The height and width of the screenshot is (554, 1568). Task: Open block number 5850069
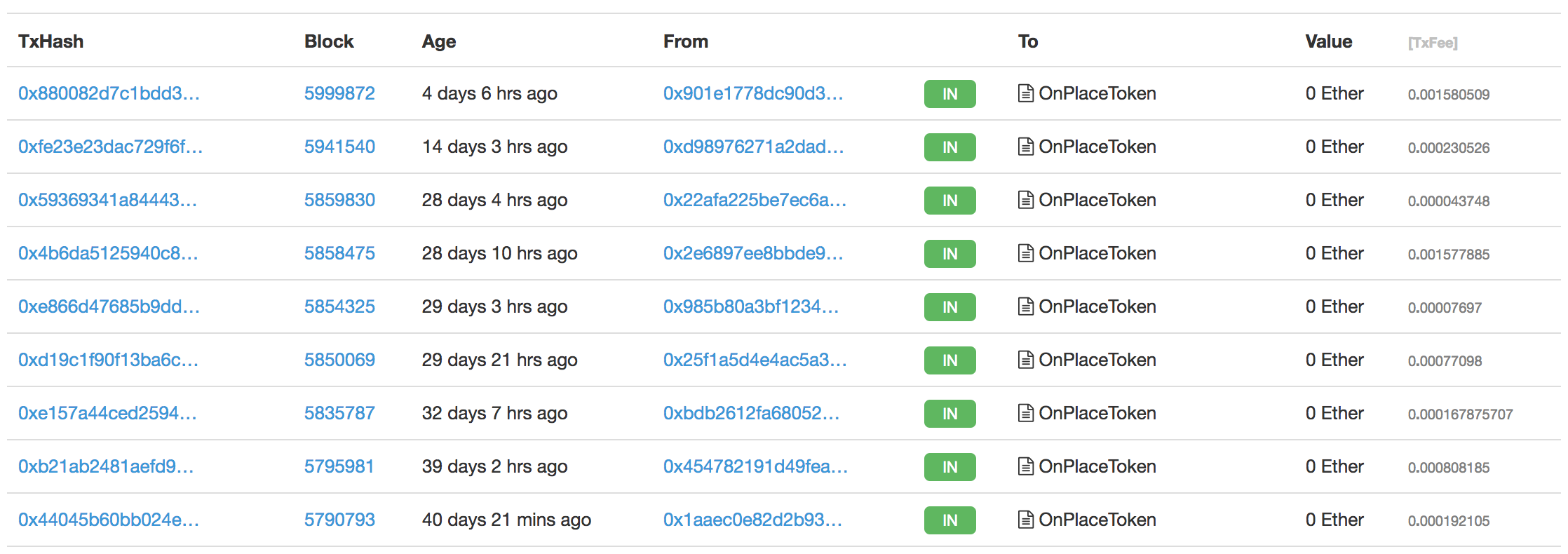[x=339, y=360]
